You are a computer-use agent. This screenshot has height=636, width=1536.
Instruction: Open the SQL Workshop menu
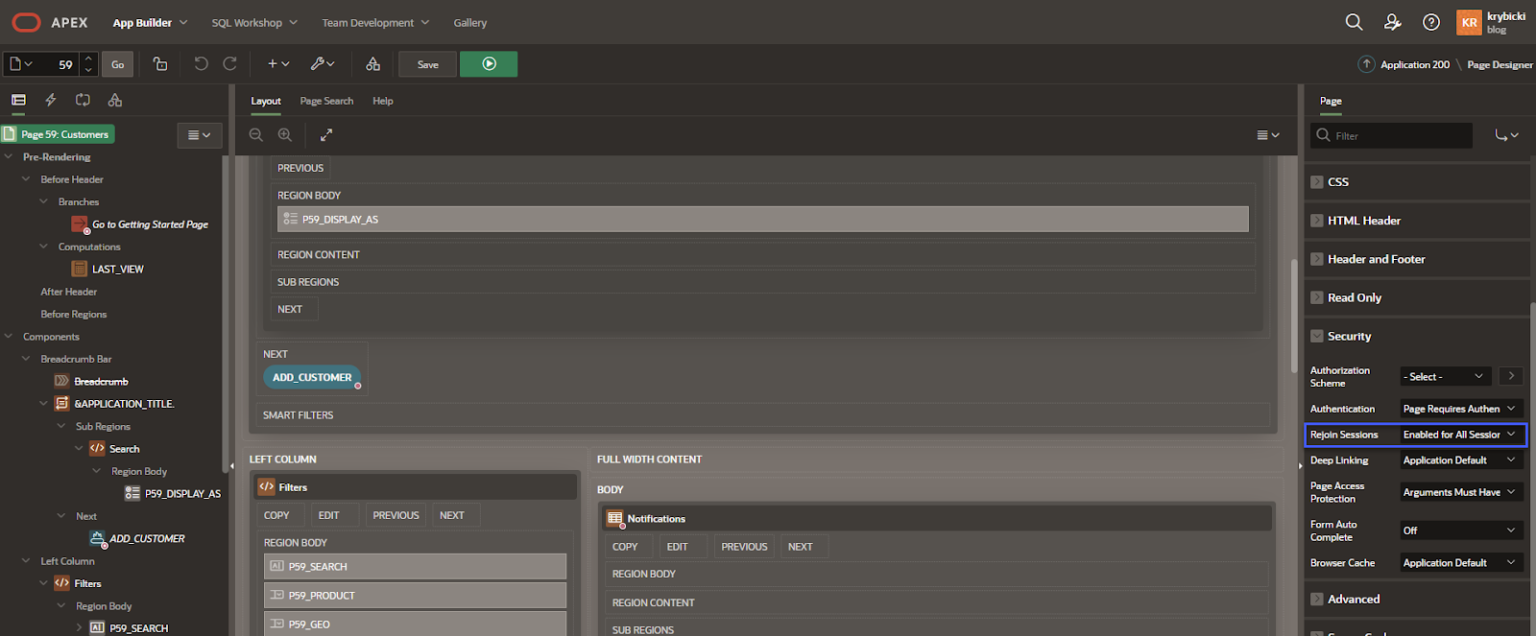(x=248, y=22)
